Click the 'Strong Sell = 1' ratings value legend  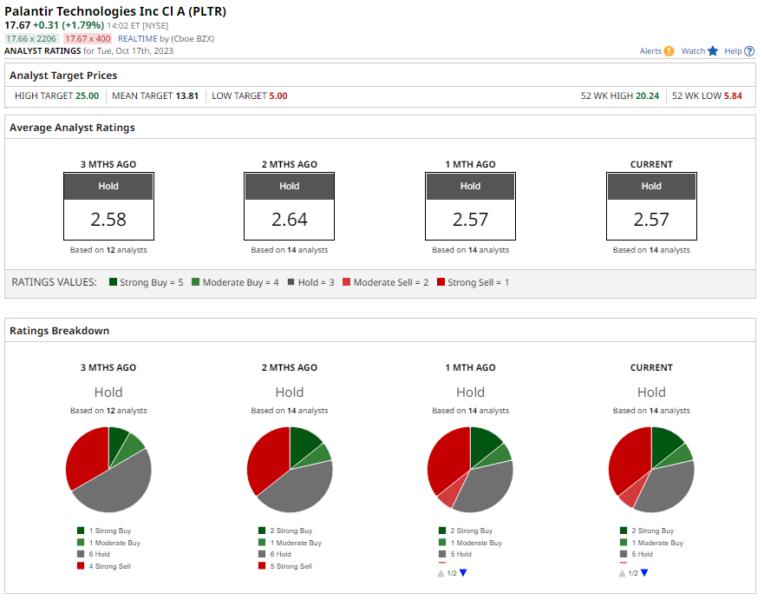[x=473, y=282]
